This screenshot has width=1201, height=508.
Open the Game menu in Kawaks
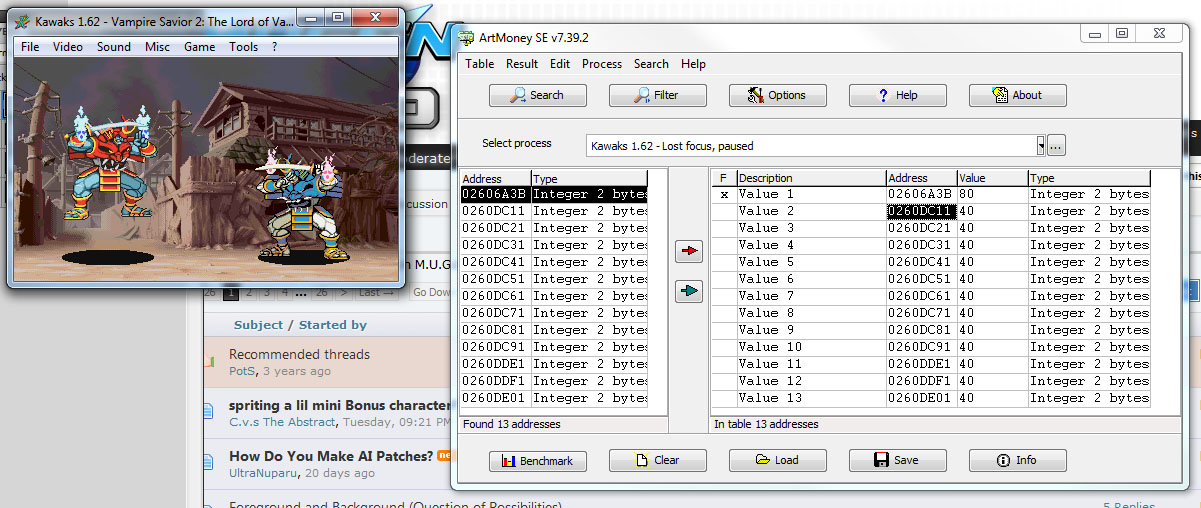200,47
